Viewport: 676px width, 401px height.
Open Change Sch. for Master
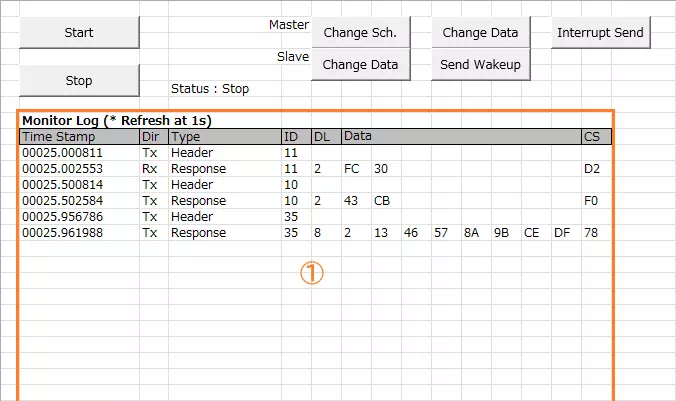click(360, 32)
